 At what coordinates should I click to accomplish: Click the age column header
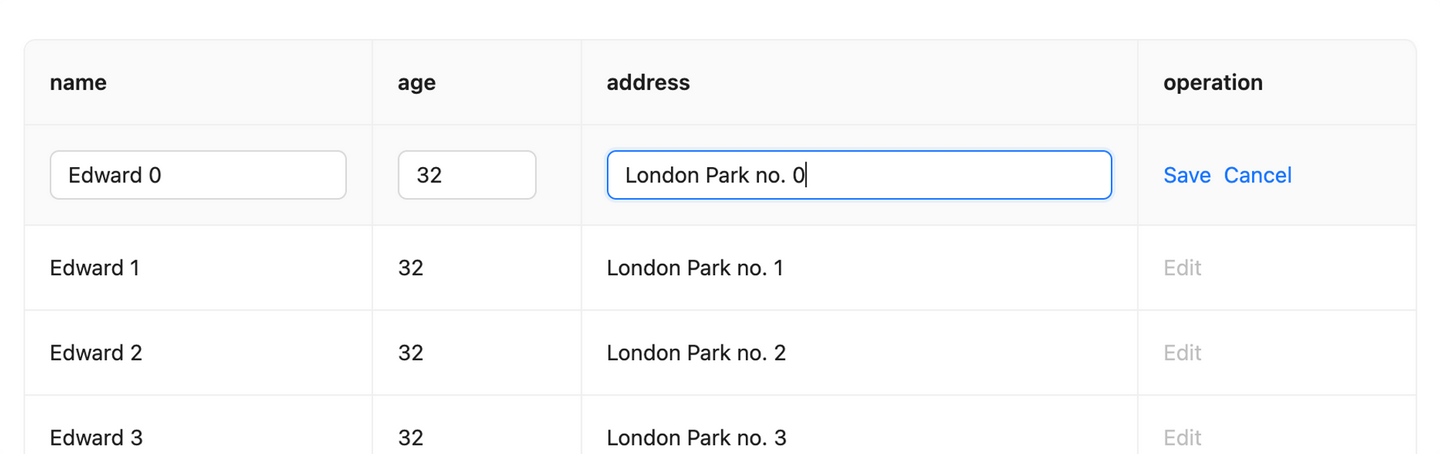pos(417,83)
